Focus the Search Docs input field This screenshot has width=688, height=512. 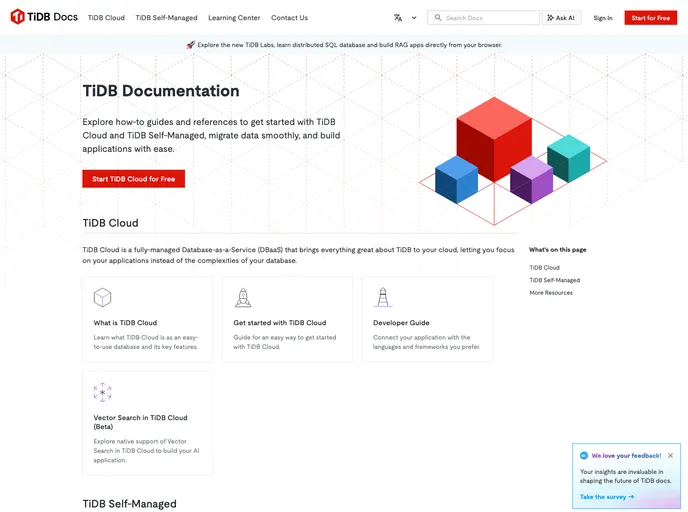pos(484,18)
